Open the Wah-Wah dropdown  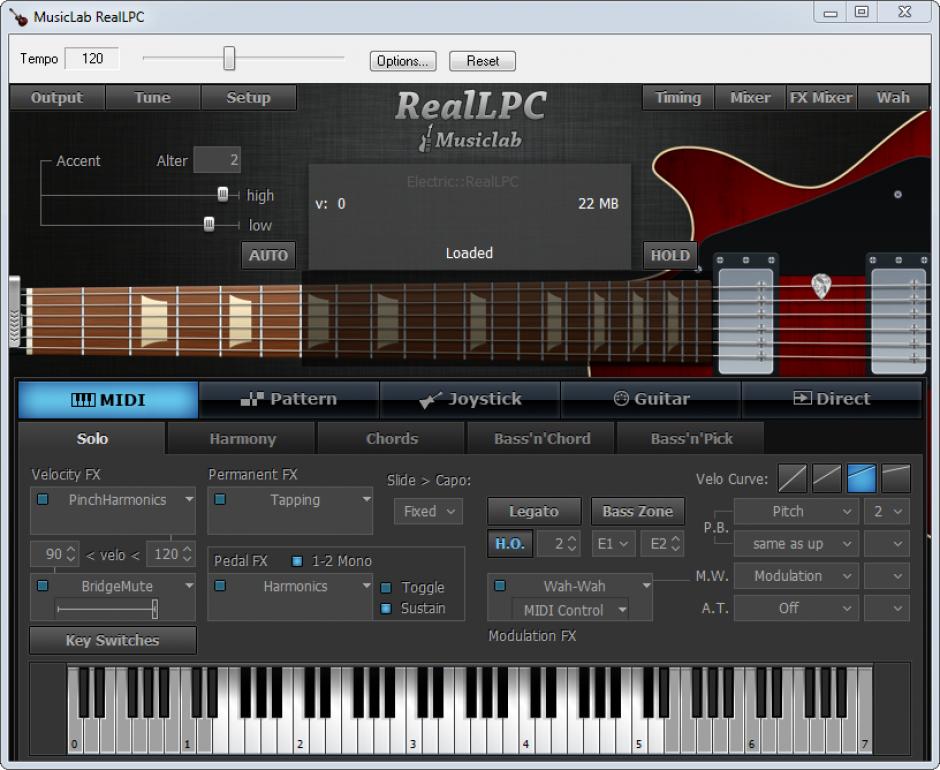coord(646,585)
